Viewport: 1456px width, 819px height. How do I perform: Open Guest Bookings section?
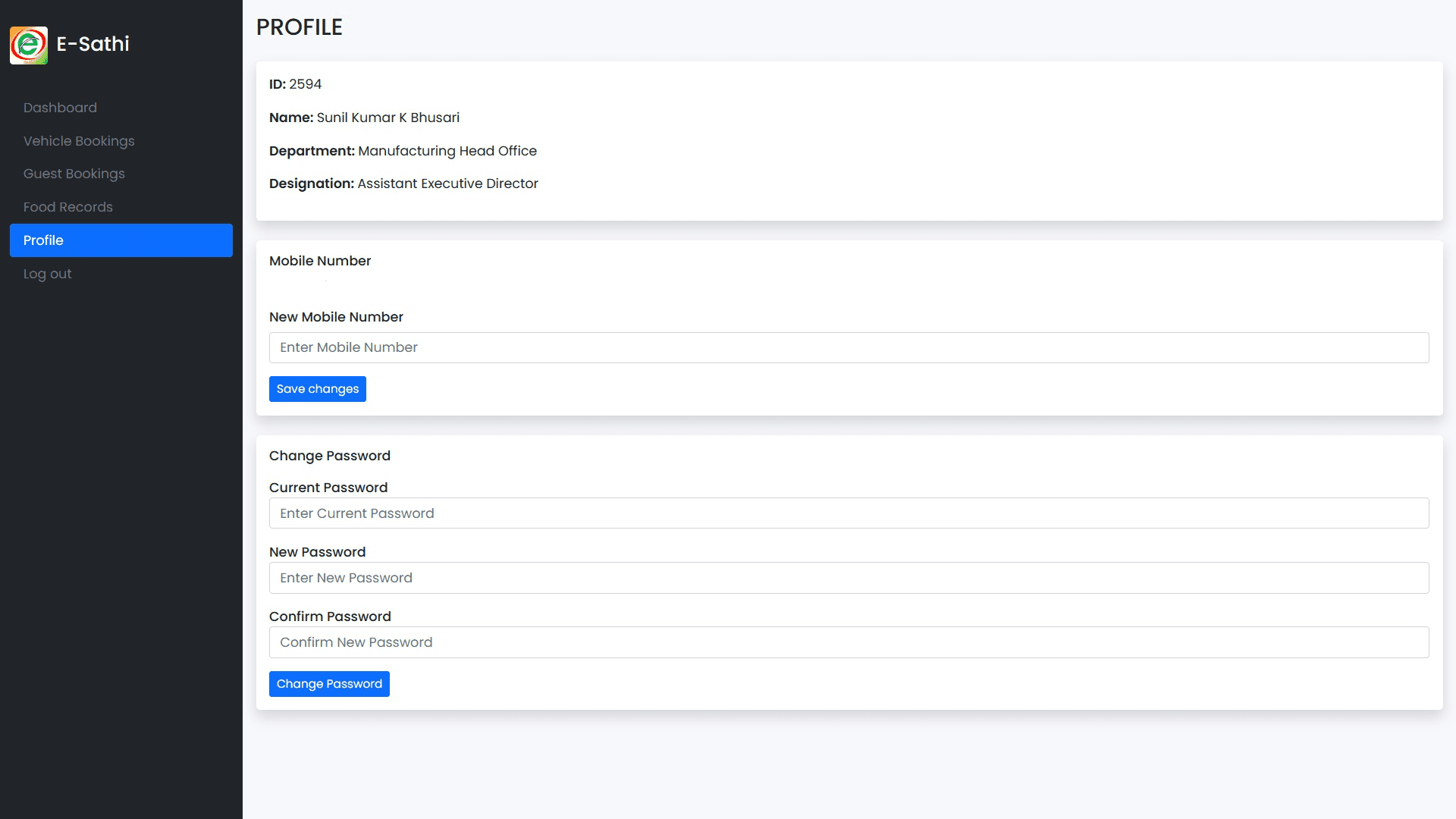[74, 174]
